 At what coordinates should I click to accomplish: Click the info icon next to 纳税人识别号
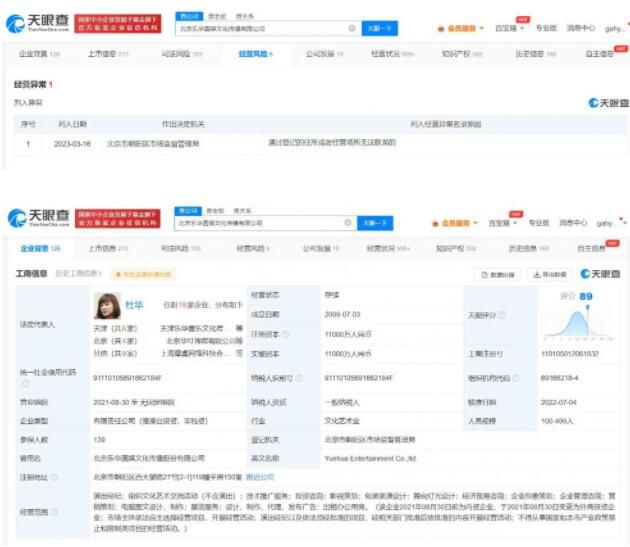pos(299,378)
